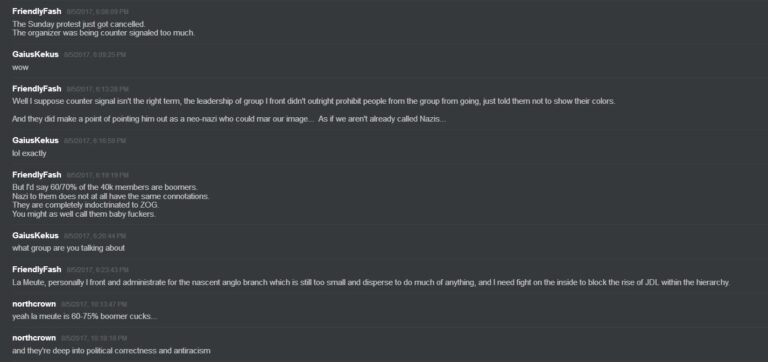The width and height of the screenshot is (768, 362).
Task: Select the line 'The organizer was being counter signaled too much.'
Action: (104, 33)
